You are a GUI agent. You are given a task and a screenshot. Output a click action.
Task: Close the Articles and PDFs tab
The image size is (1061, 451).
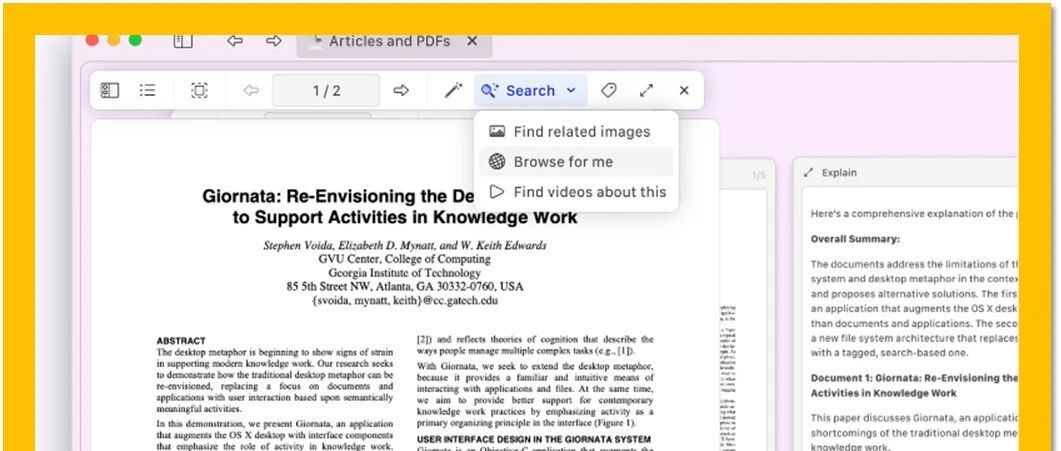472,41
